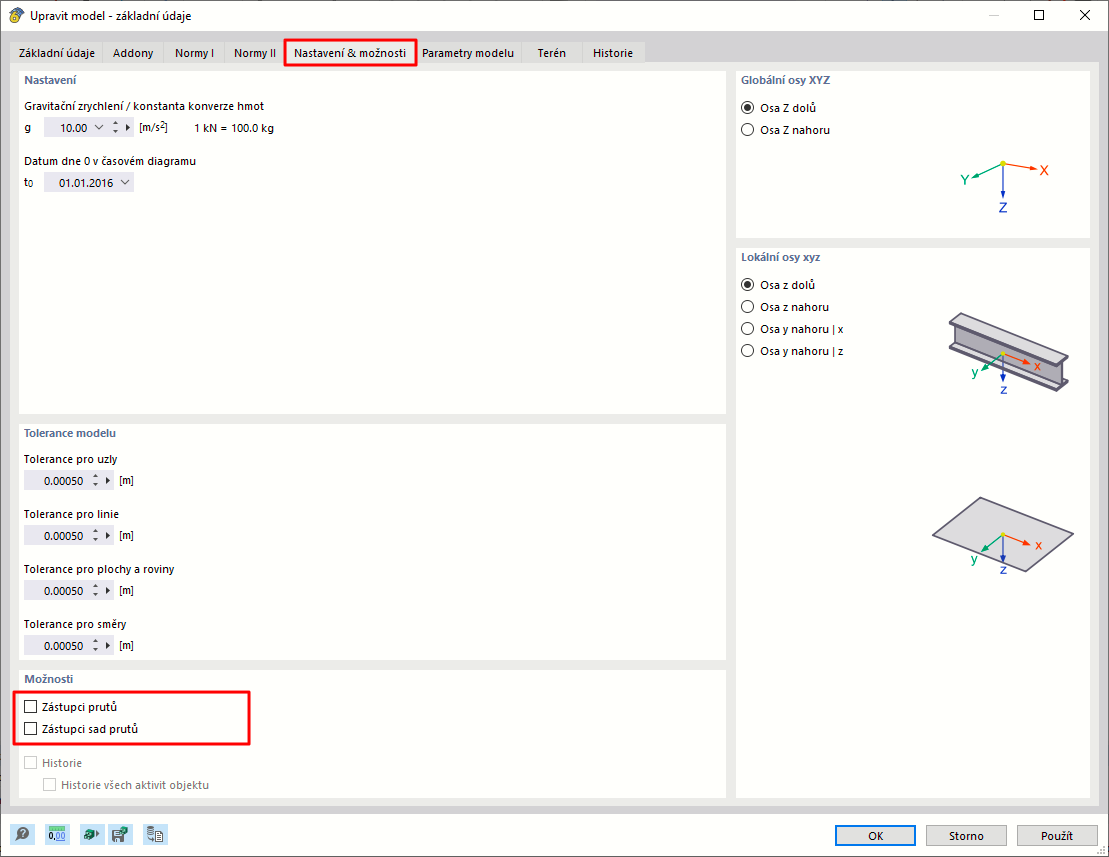Select local 'Osa z nahoru' radio button
Viewport: 1109px width, 857px height.
coord(748,306)
